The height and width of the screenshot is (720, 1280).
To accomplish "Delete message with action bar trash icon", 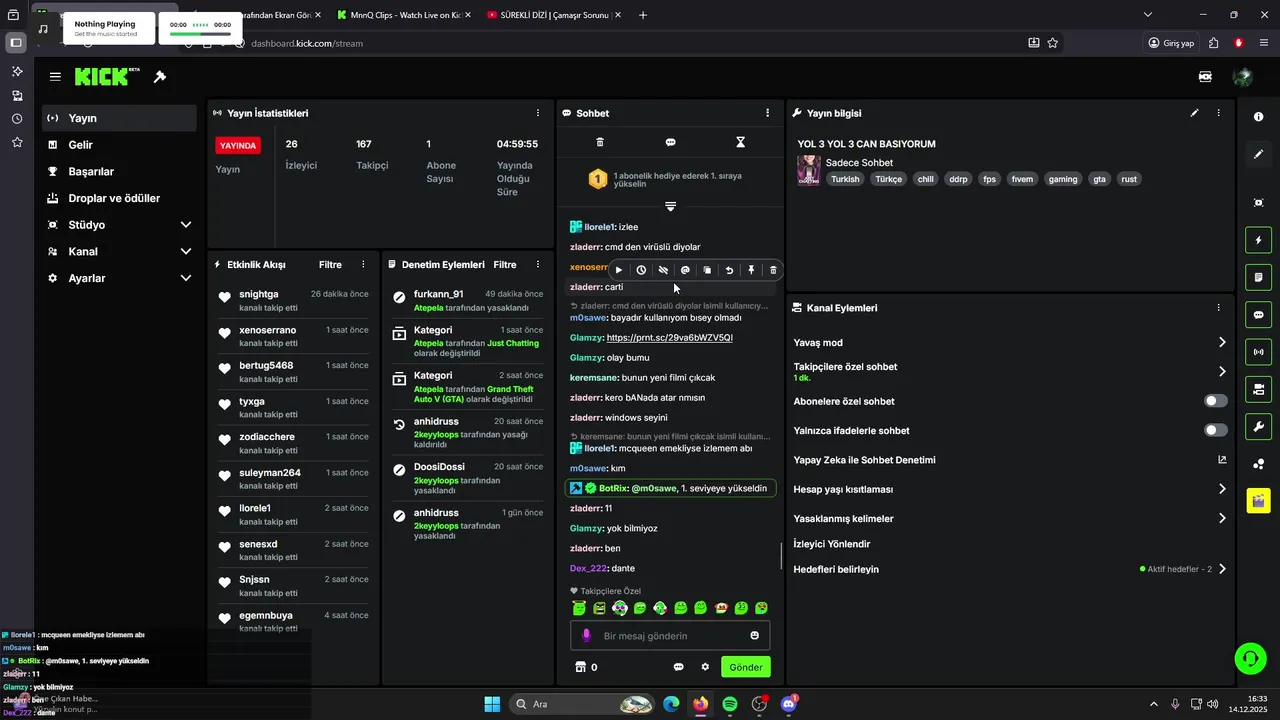I will point(773,270).
